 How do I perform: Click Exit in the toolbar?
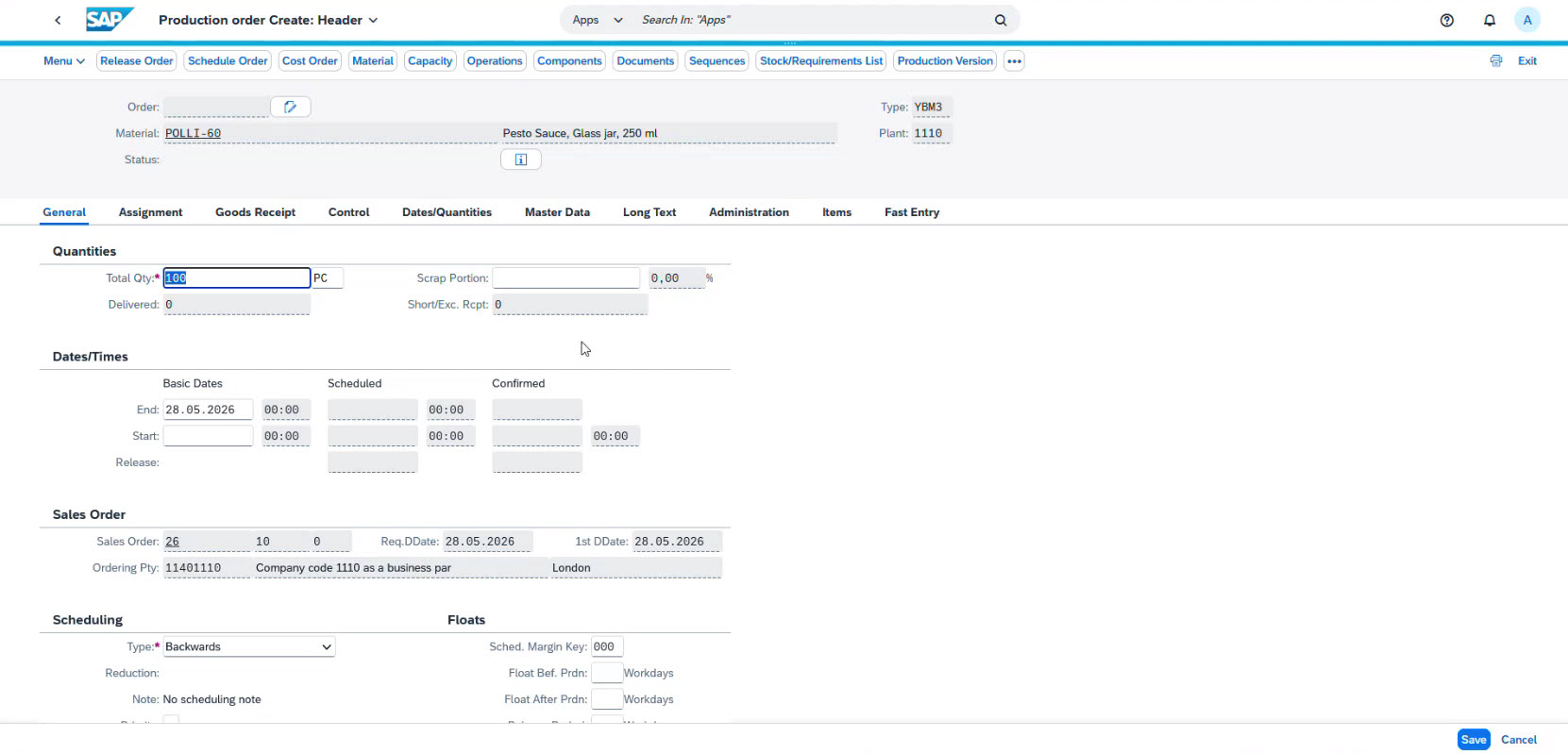click(x=1527, y=61)
